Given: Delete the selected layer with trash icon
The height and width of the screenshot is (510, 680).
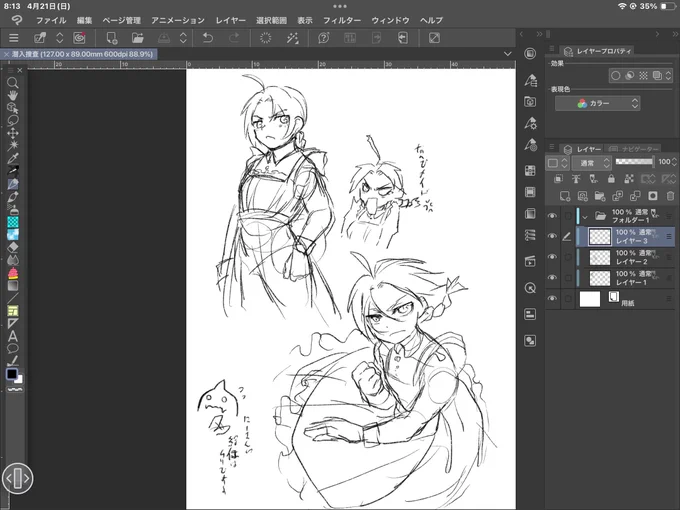Looking at the screenshot, I should pyautogui.click(x=670, y=196).
